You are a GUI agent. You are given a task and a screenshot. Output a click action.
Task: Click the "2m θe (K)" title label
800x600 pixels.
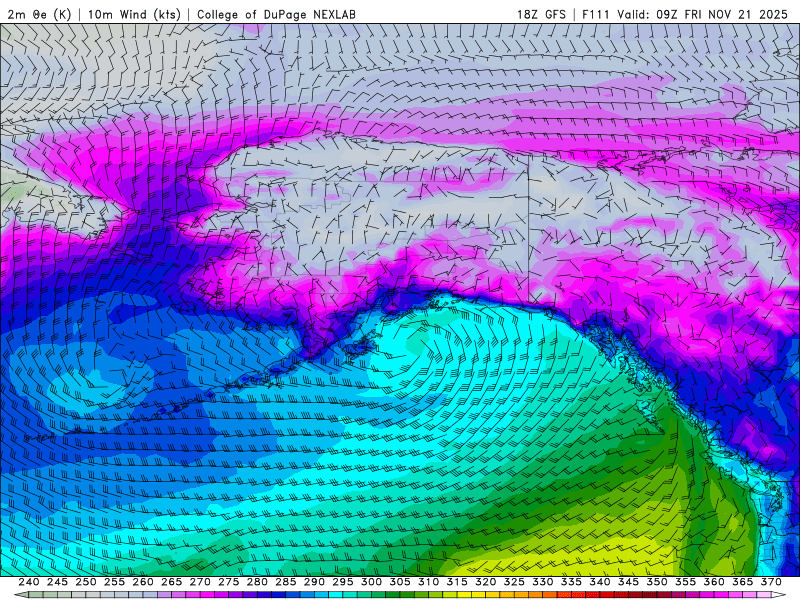39,14
